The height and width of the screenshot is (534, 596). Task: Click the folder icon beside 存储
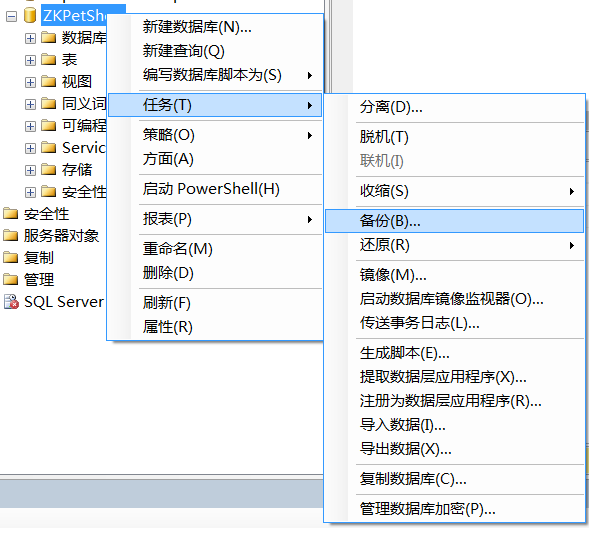49,169
